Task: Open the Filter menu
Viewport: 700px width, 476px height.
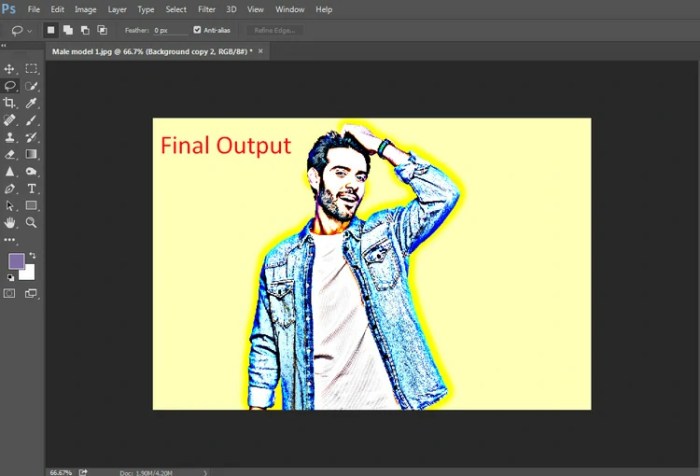Action: pos(207,9)
